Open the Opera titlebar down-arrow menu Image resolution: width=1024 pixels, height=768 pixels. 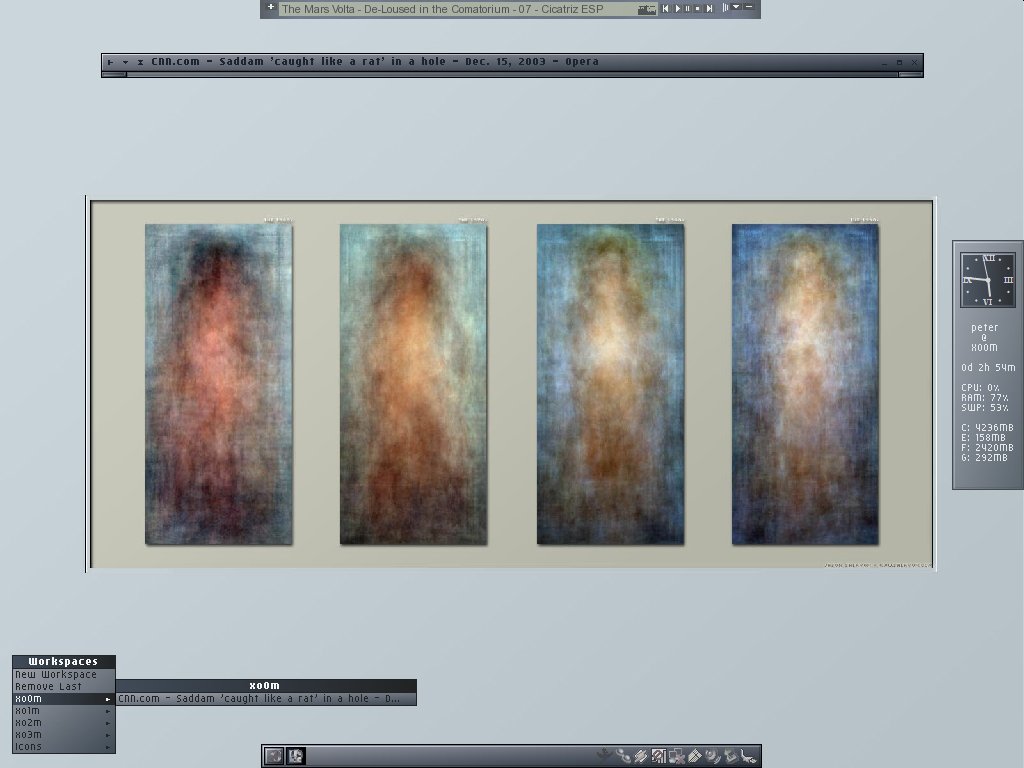125,63
